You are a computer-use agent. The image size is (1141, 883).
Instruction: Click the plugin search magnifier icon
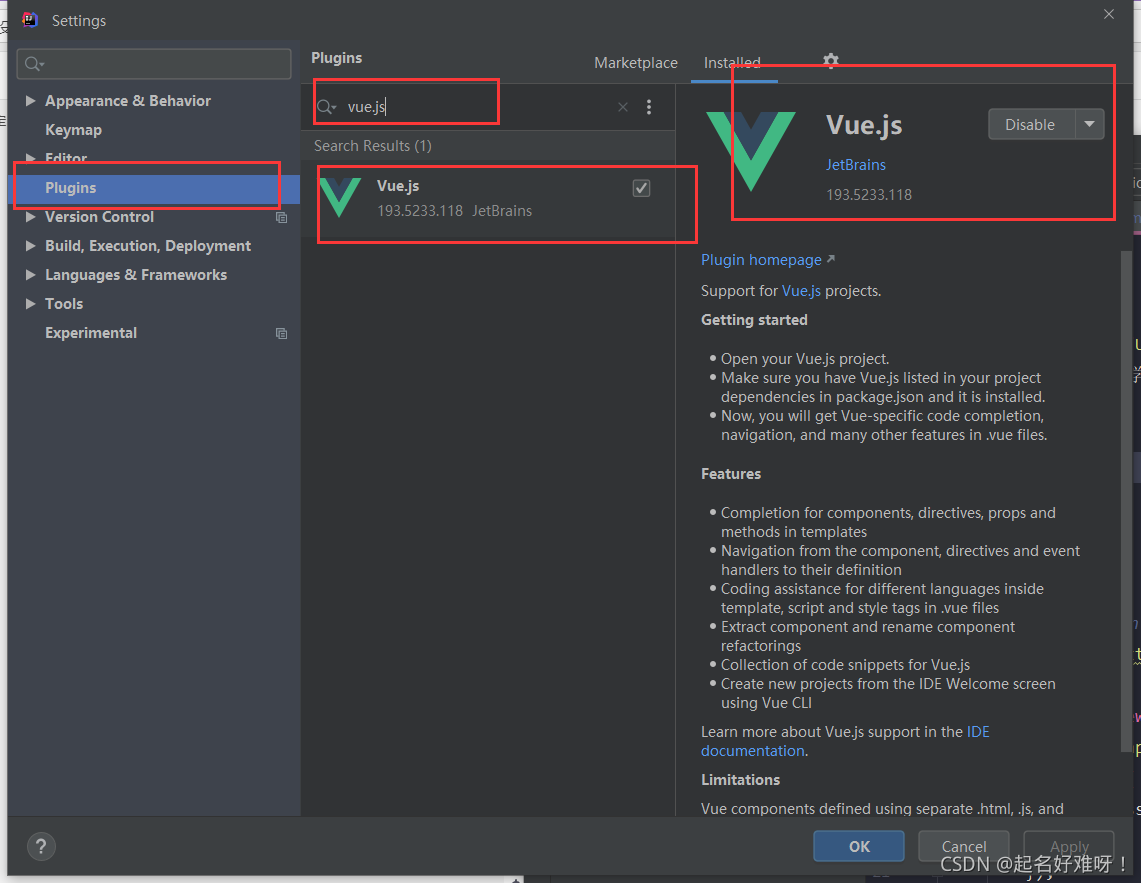(326, 107)
